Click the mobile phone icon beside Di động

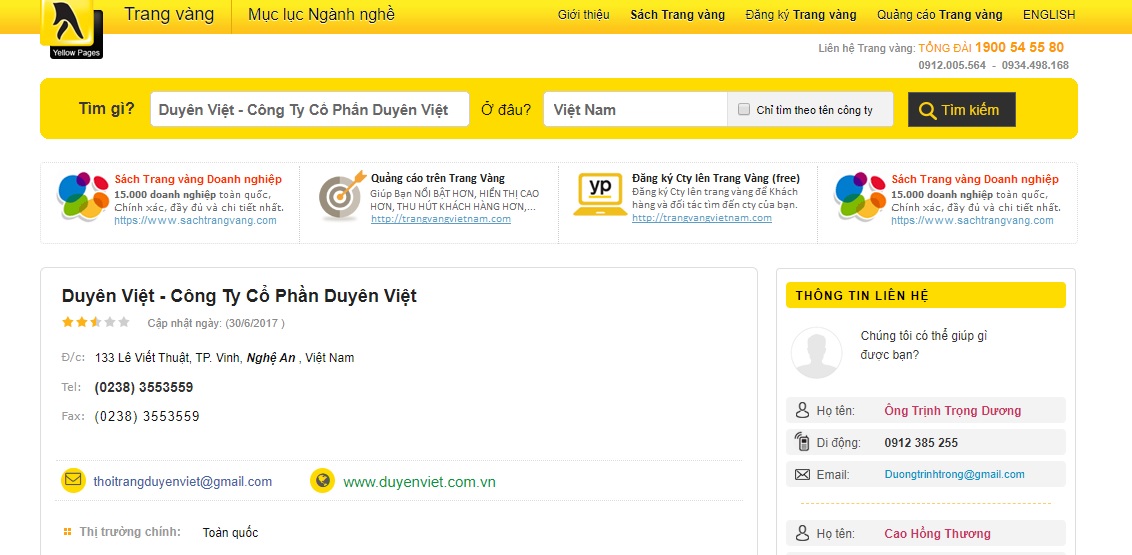(x=802, y=442)
